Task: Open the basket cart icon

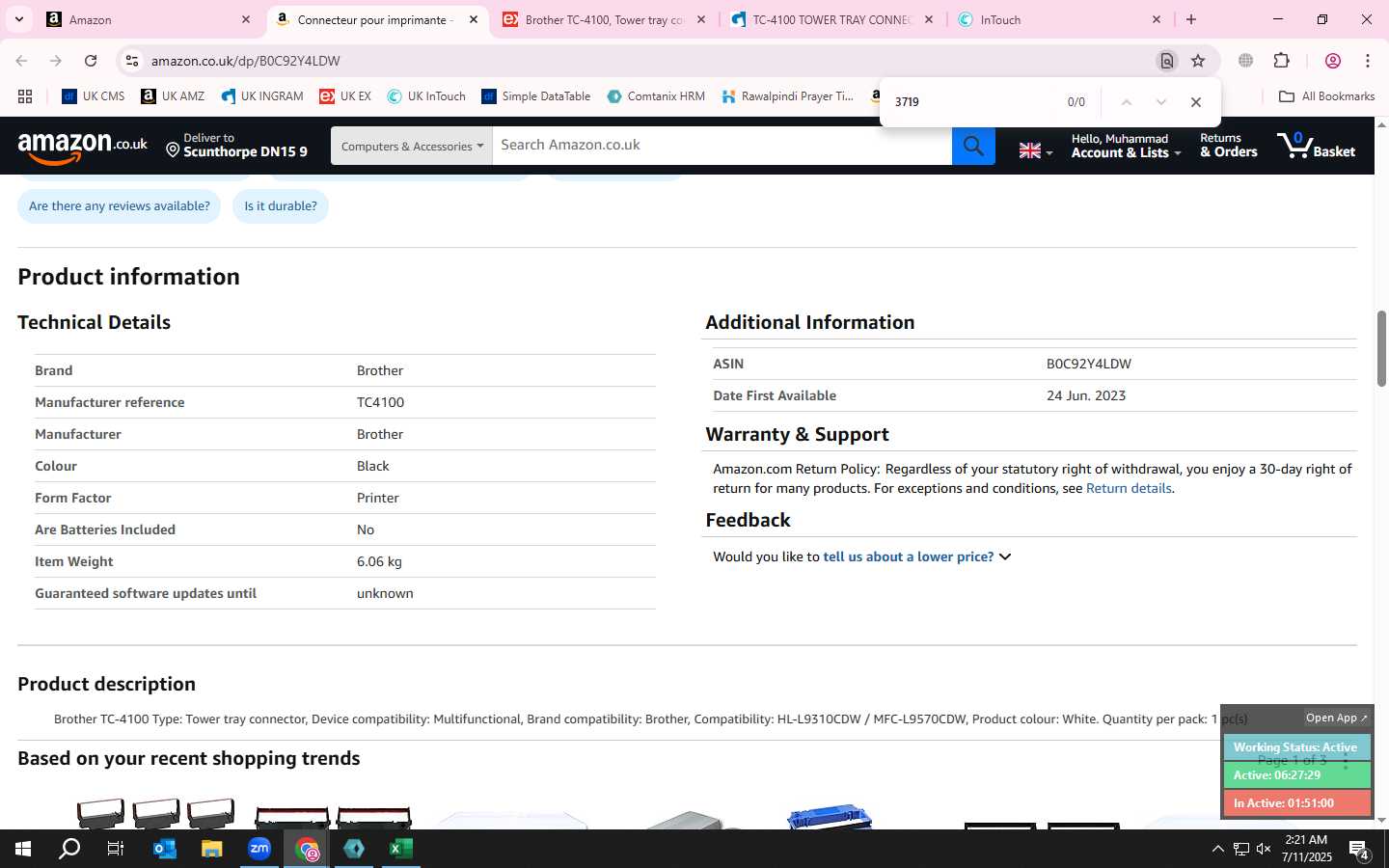Action: coord(1316,146)
